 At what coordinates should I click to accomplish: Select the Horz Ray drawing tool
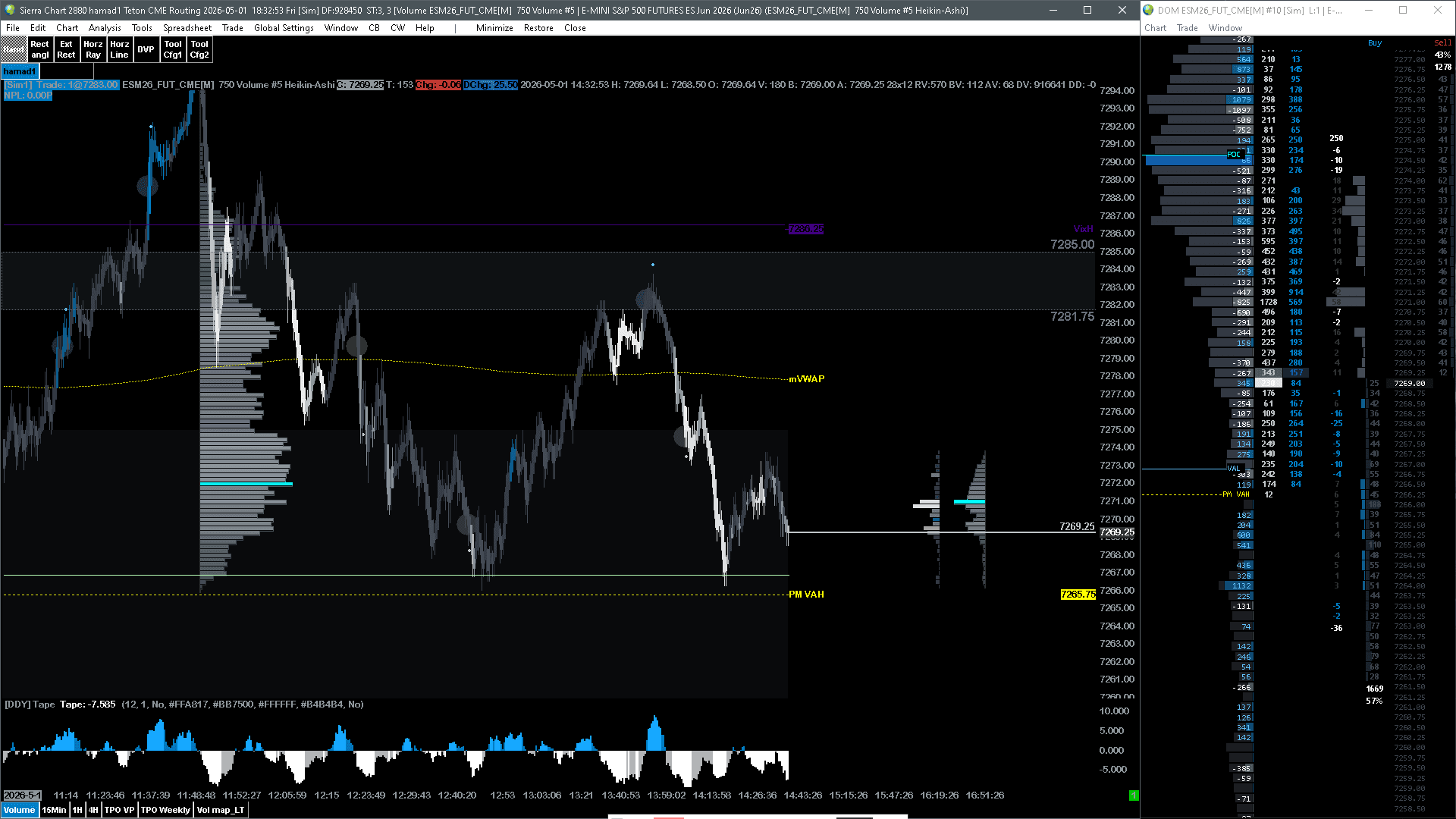point(93,49)
